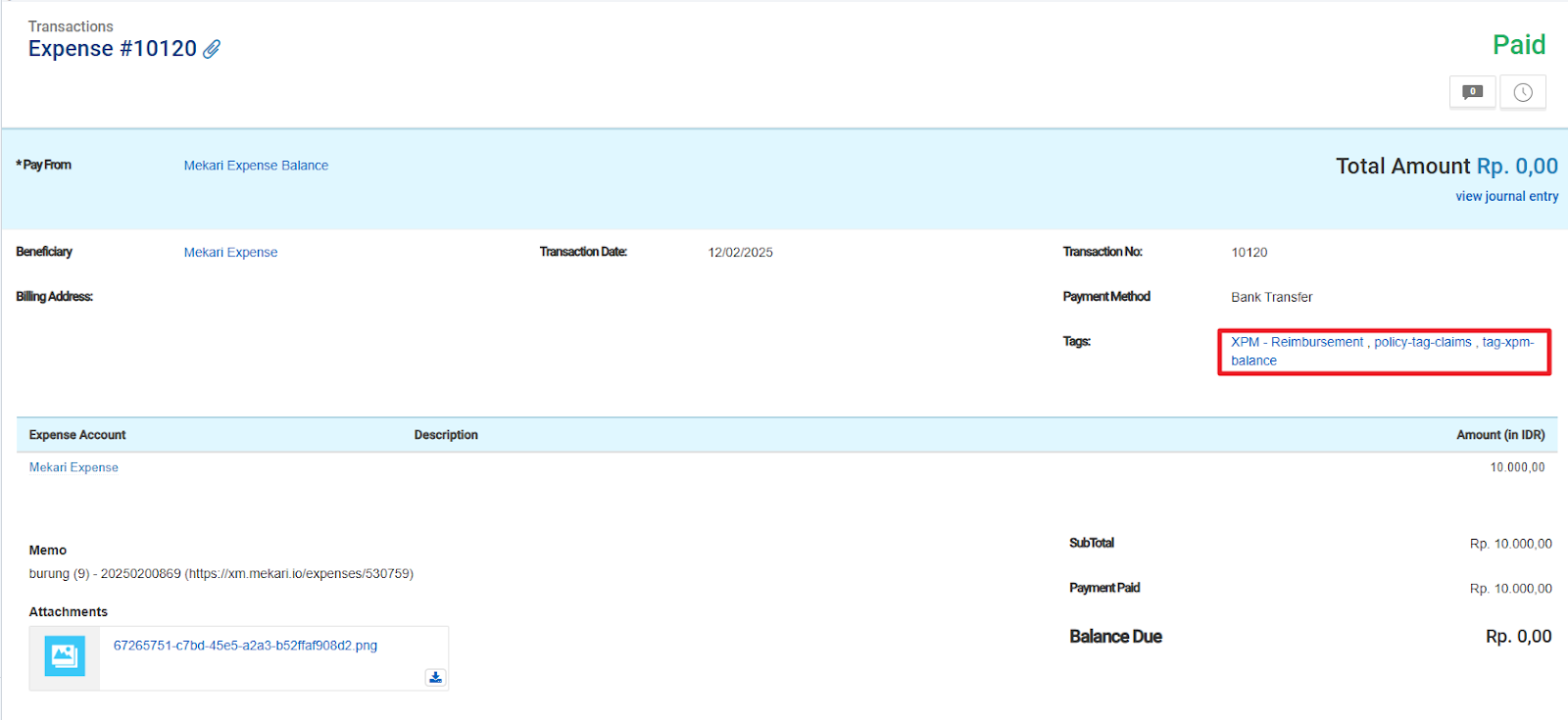
Task: Click the Expense Account column header
Action: pyautogui.click(x=77, y=435)
